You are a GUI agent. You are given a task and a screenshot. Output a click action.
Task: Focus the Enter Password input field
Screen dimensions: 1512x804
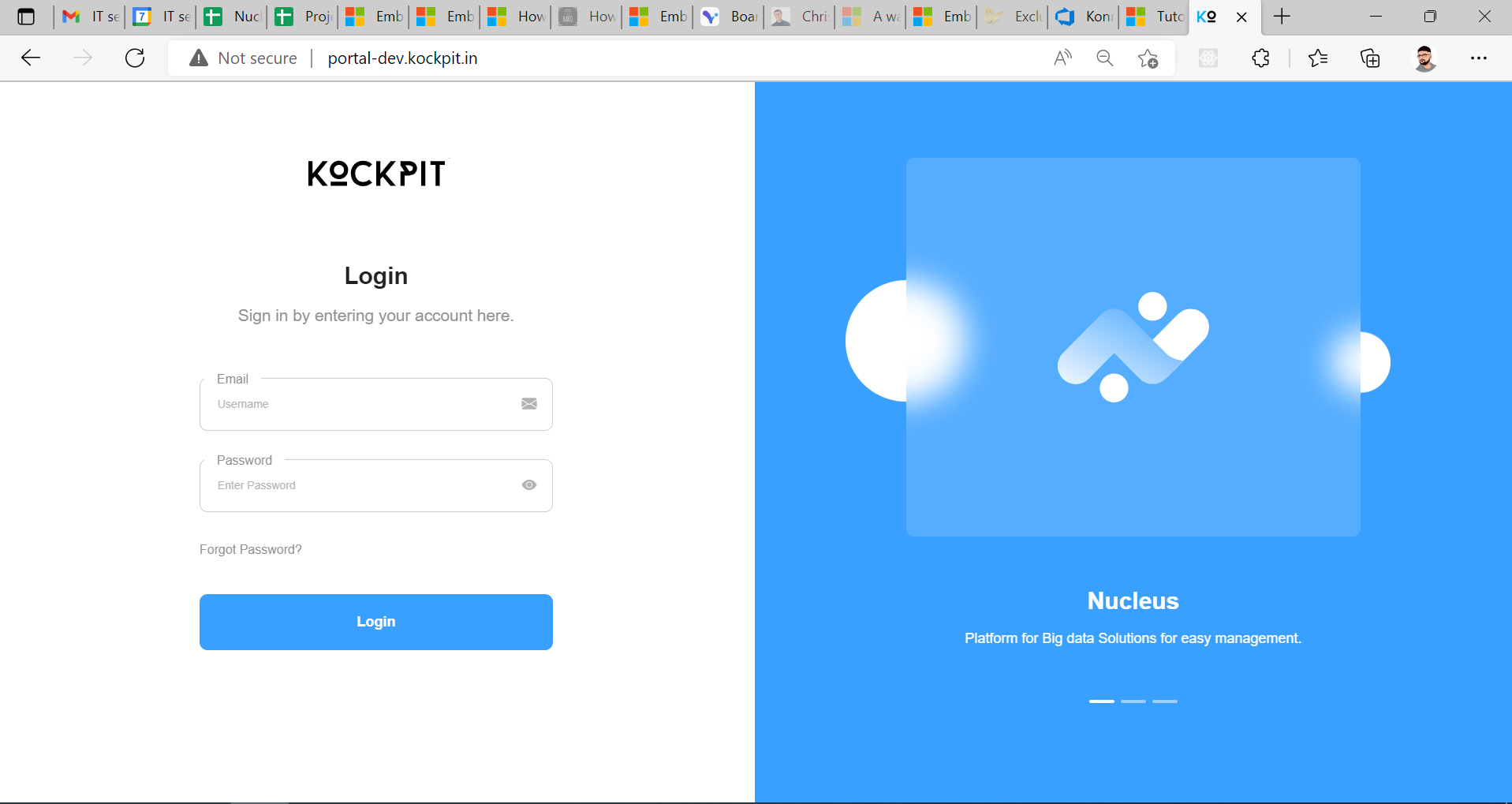coord(375,485)
